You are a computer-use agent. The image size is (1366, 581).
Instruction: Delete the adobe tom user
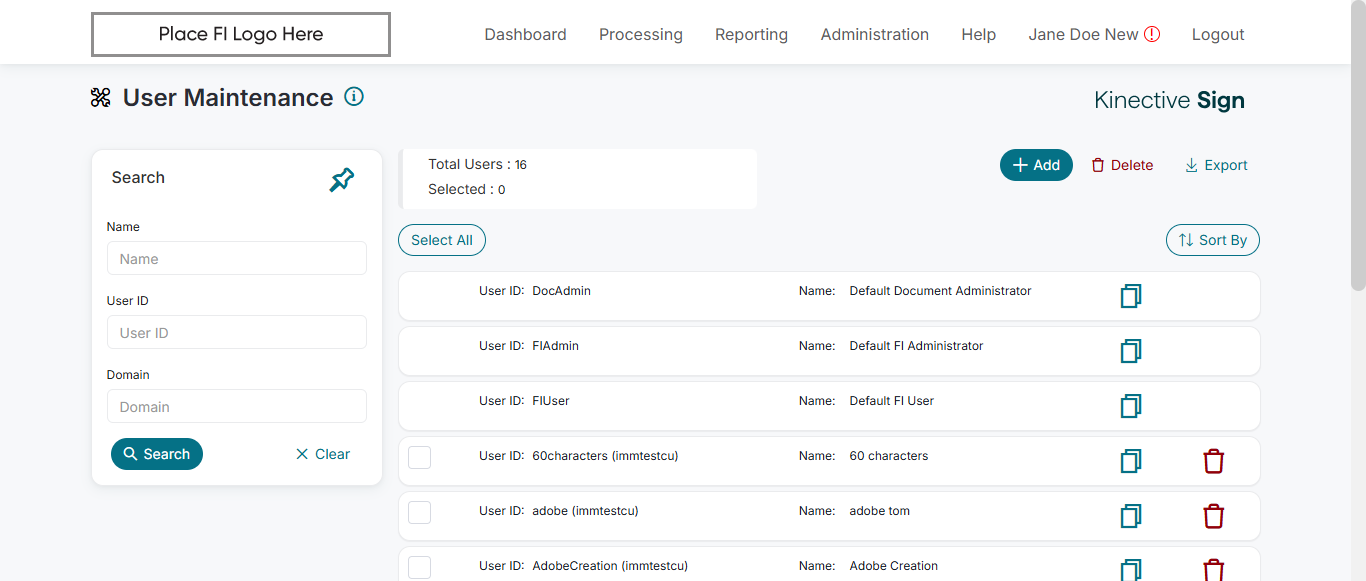coord(1213,516)
